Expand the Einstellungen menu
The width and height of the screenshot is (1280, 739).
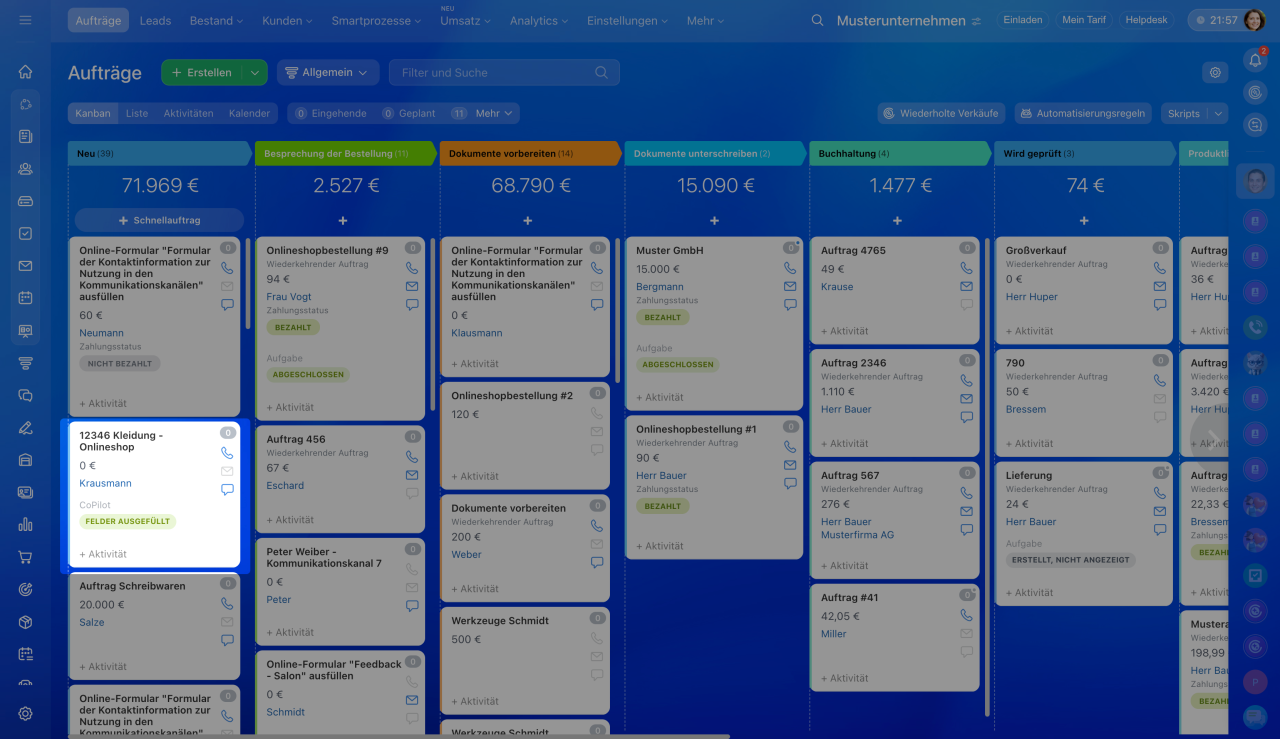628,20
